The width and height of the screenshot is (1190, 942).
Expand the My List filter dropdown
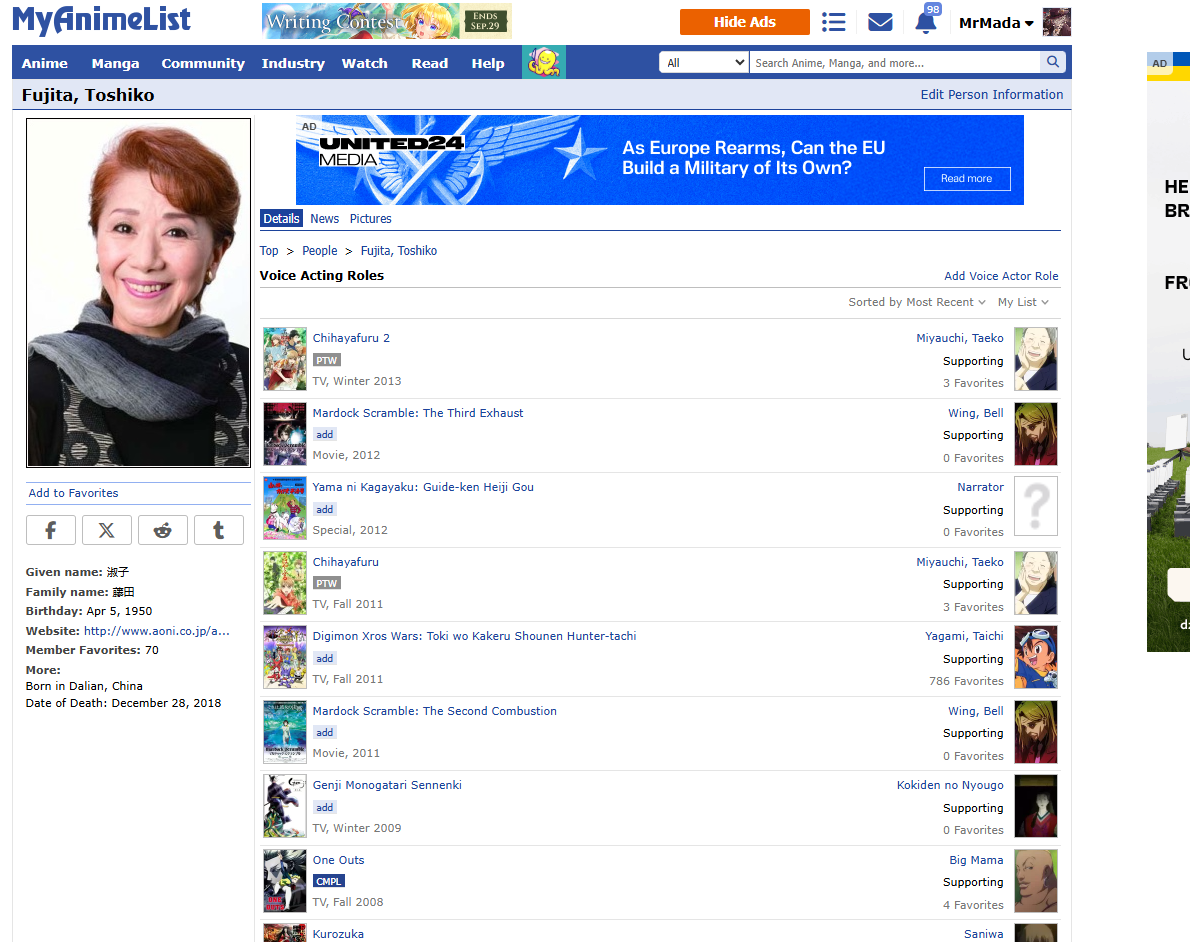(1023, 302)
